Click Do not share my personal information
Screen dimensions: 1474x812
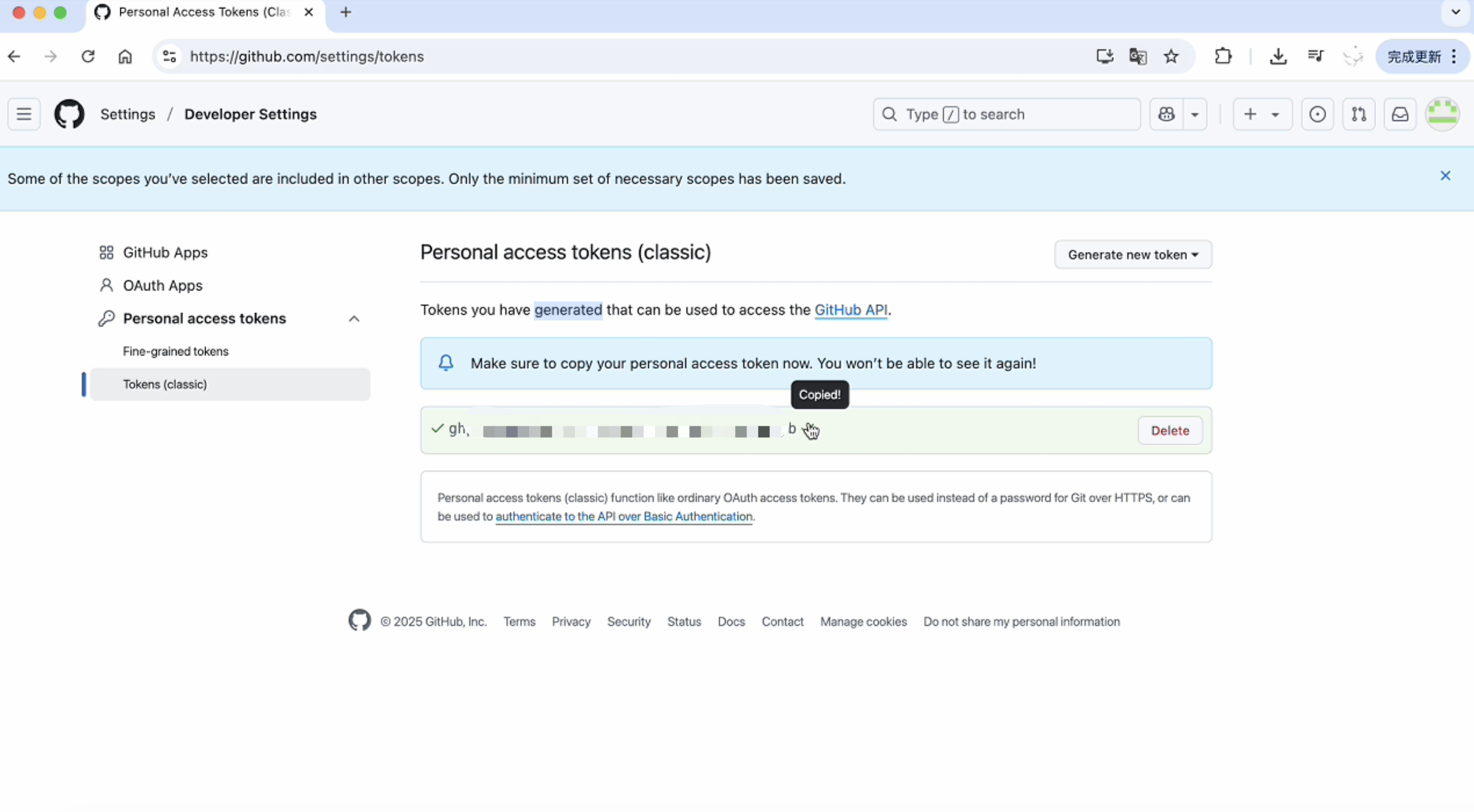pos(1022,621)
